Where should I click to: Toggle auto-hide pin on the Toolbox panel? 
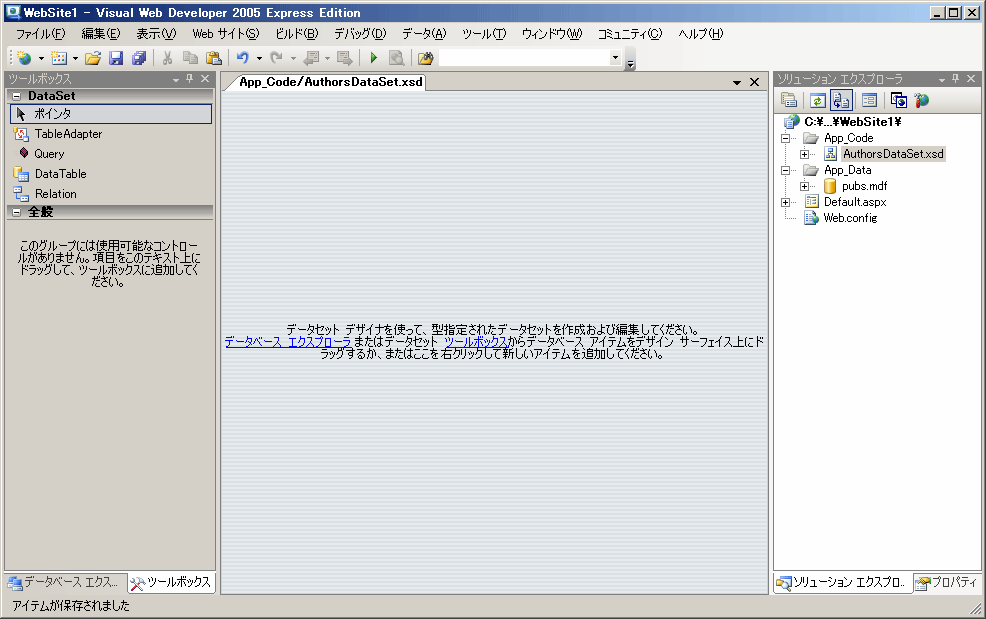click(x=190, y=79)
